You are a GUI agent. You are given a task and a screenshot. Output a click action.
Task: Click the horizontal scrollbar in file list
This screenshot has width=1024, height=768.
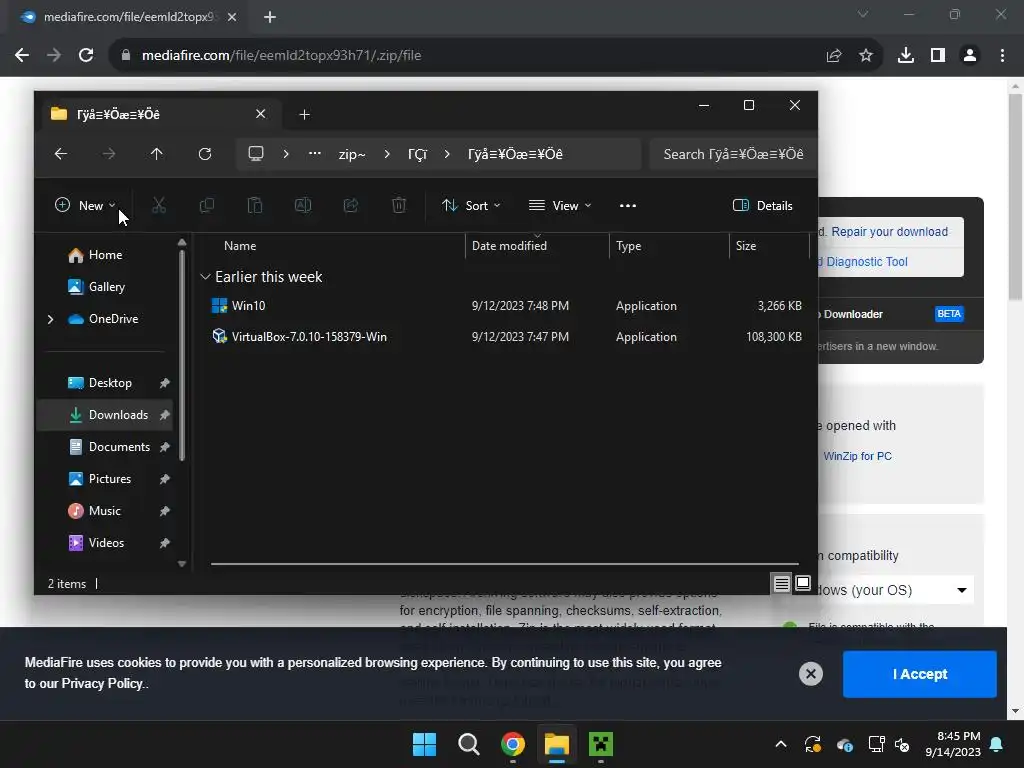point(505,563)
